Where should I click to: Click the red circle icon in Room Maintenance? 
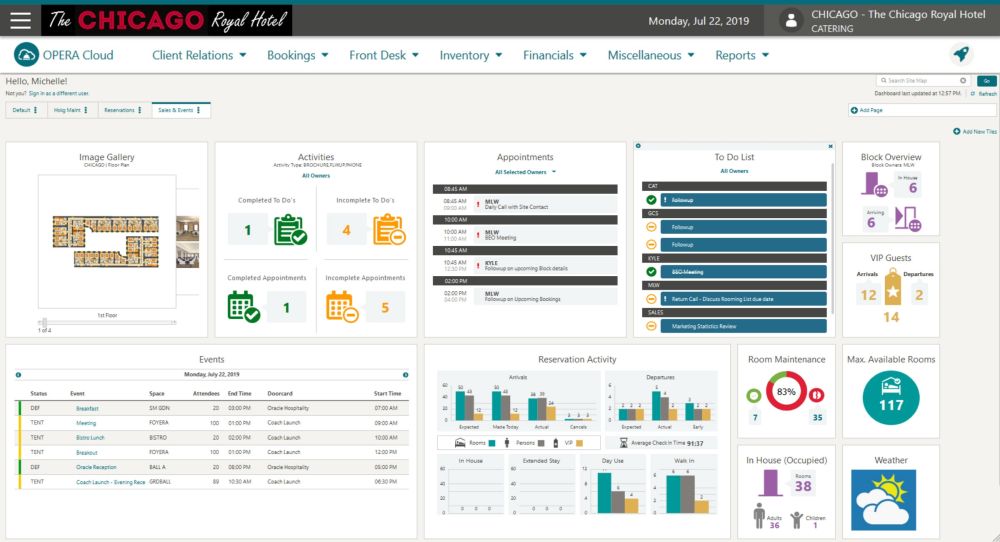(x=816, y=395)
